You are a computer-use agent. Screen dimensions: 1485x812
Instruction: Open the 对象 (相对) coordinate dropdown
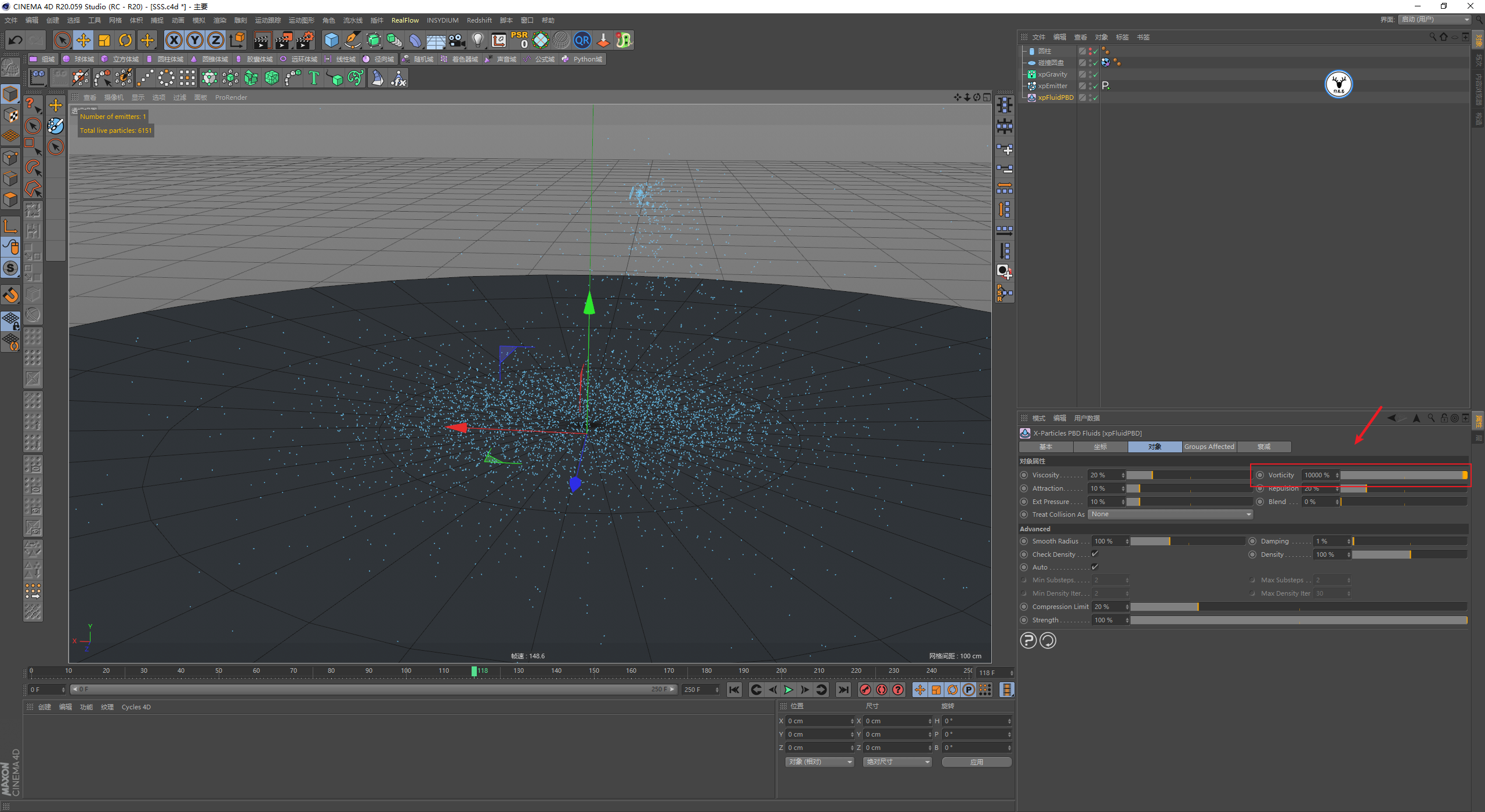click(x=820, y=762)
